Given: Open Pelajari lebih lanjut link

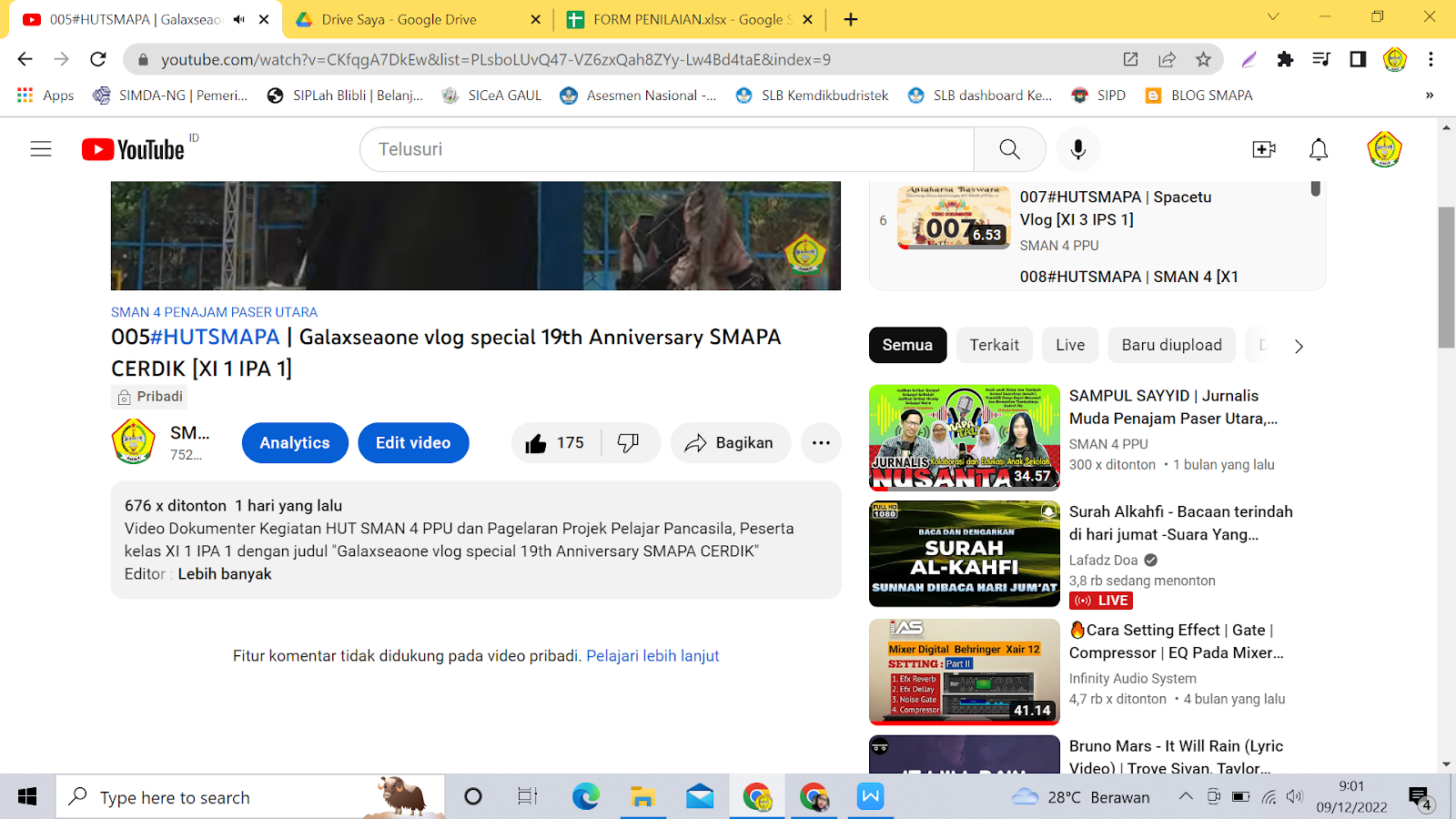Looking at the screenshot, I should coord(652,656).
